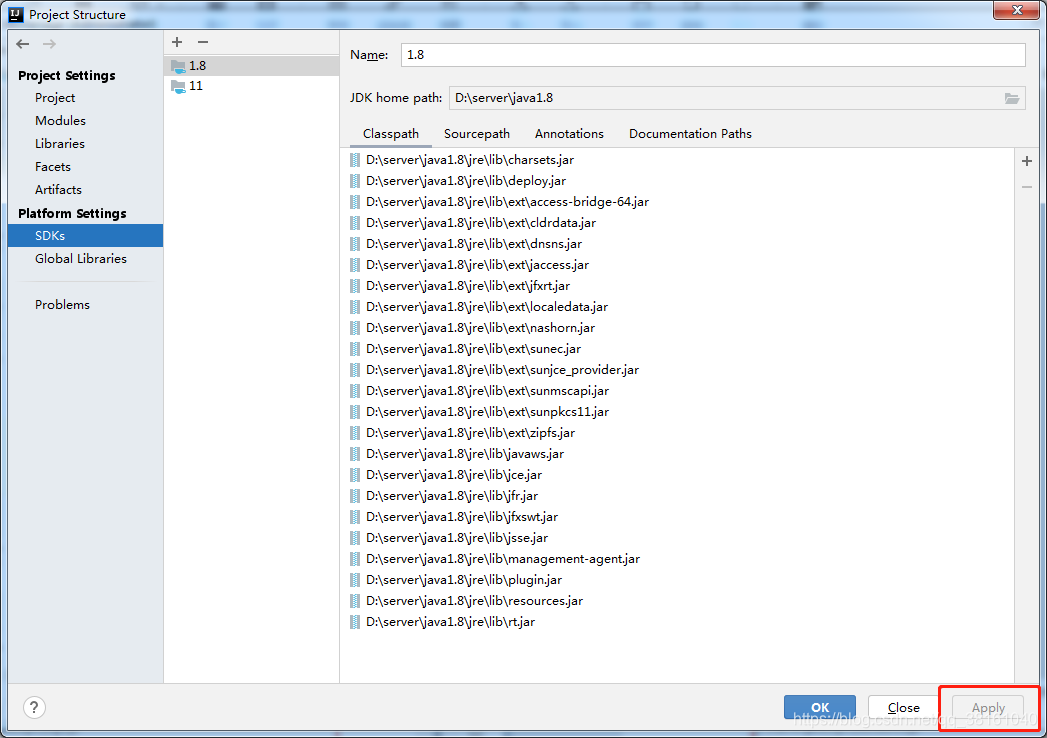The image size is (1047, 738).
Task: Open Modules settings page
Action: click(x=60, y=121)
